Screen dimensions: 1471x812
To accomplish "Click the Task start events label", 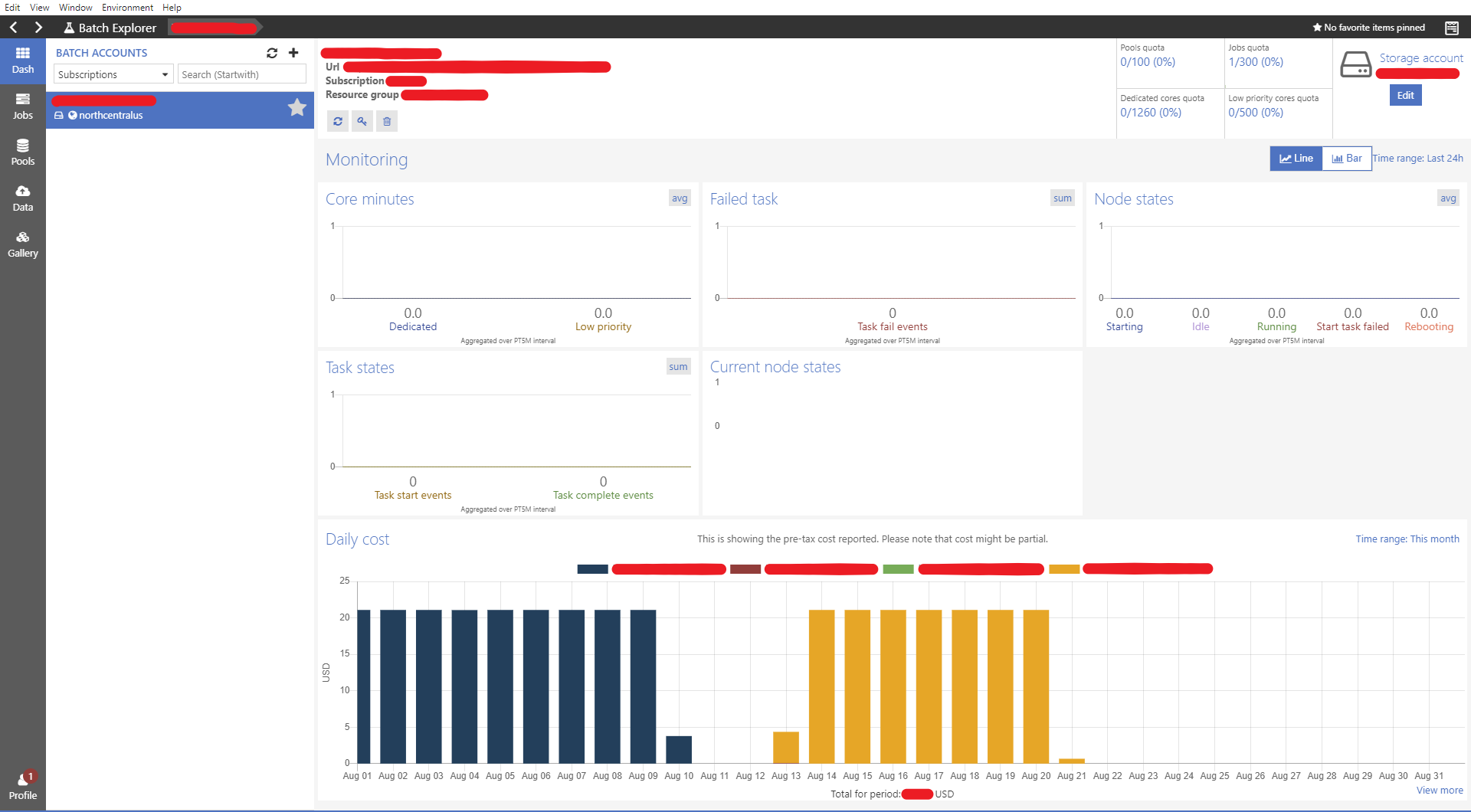I will pos(413,496).
